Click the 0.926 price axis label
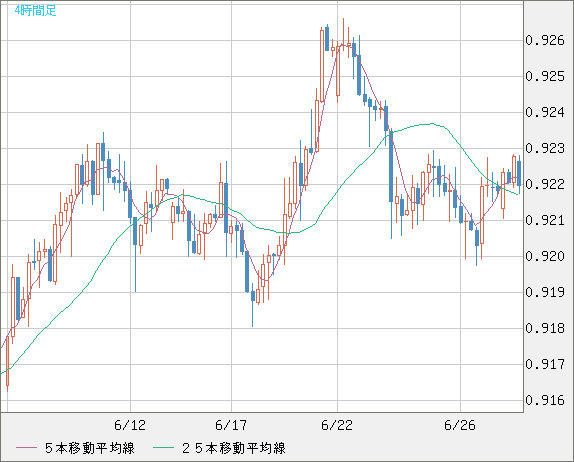 [x=545, y=40]
